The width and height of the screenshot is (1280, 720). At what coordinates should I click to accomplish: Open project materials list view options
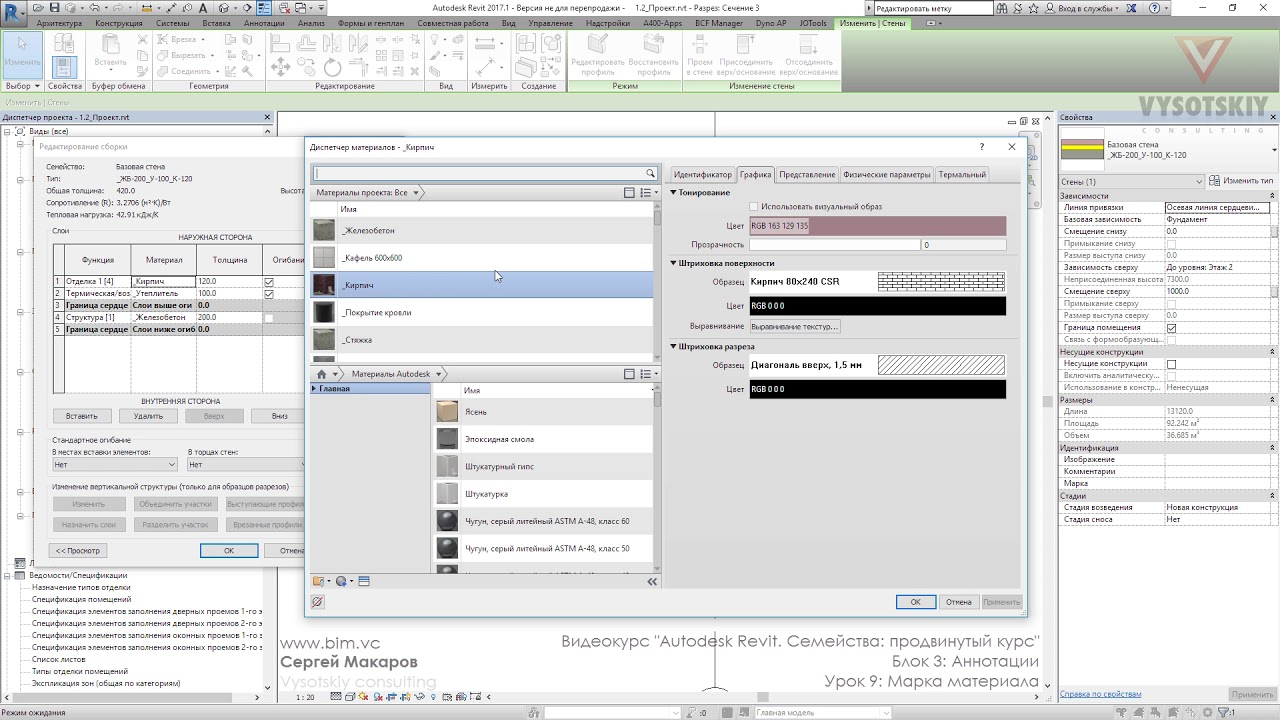coord(647,192)
